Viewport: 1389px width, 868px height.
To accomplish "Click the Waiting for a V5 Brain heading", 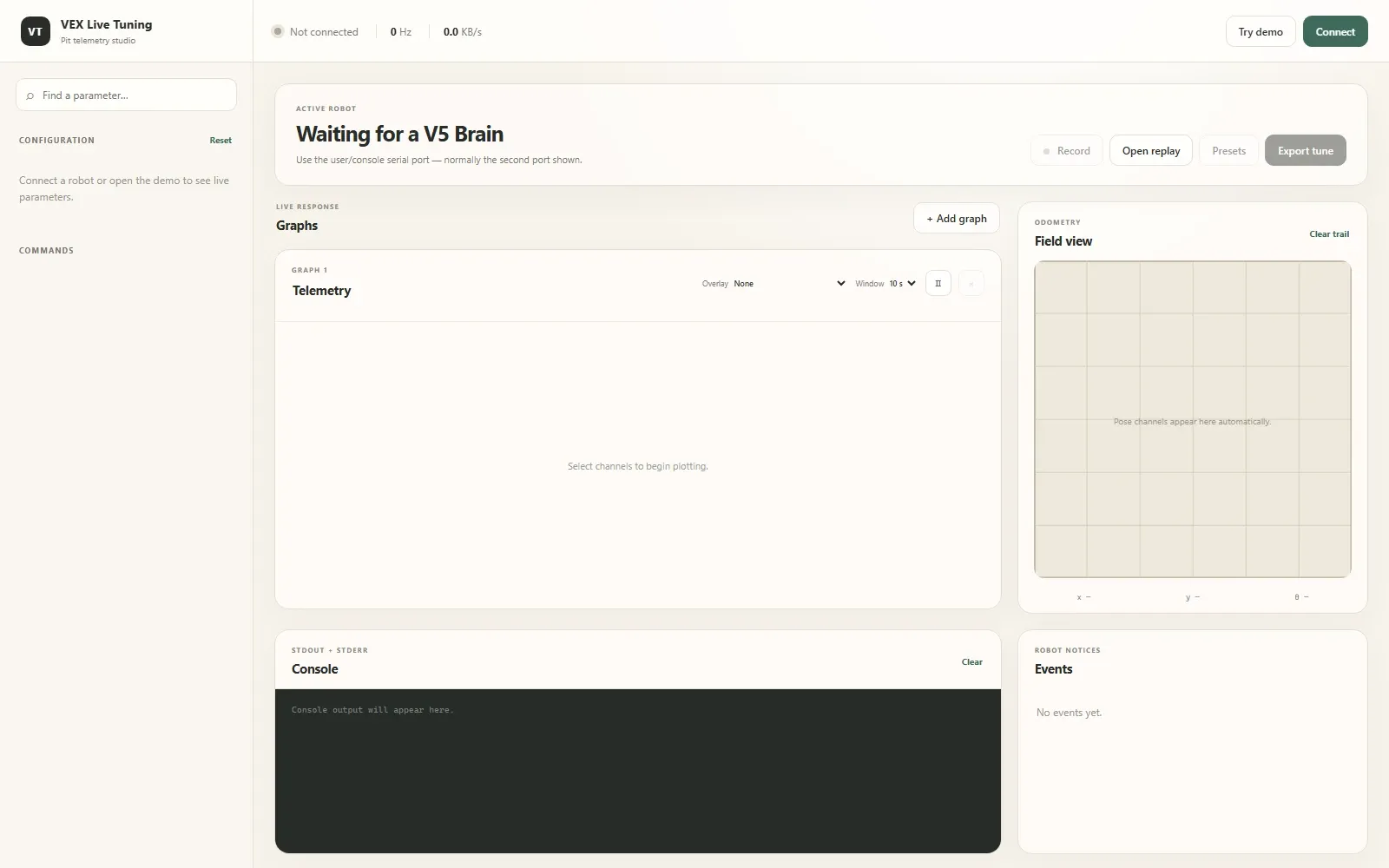I will click(399, 134).
